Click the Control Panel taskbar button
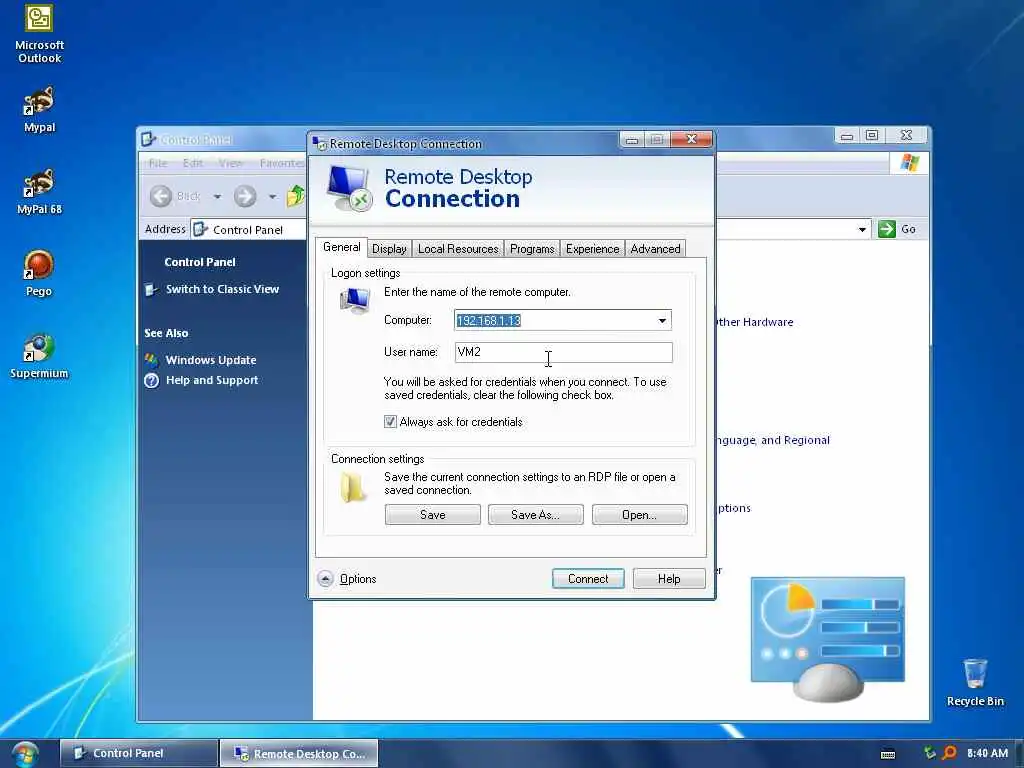This screenshot has height=768, width=1024. point(138,754)
